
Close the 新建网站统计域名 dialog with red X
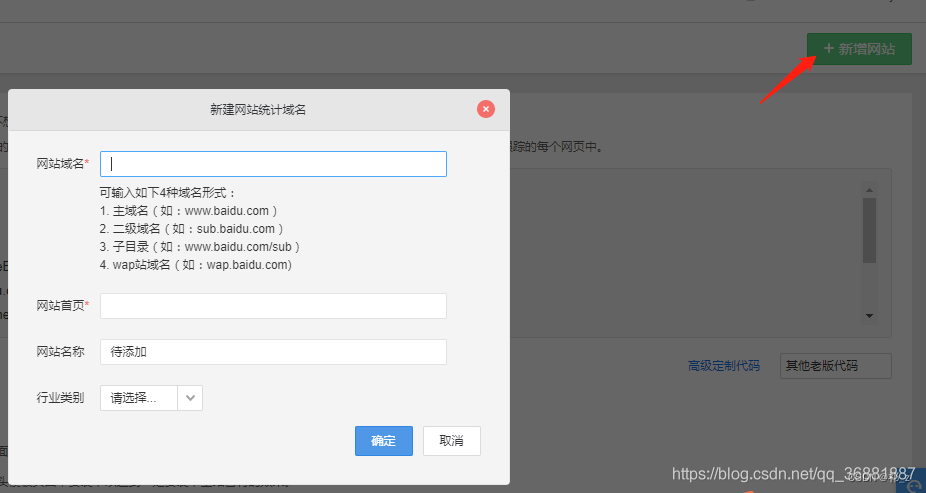tap(486, 109)
